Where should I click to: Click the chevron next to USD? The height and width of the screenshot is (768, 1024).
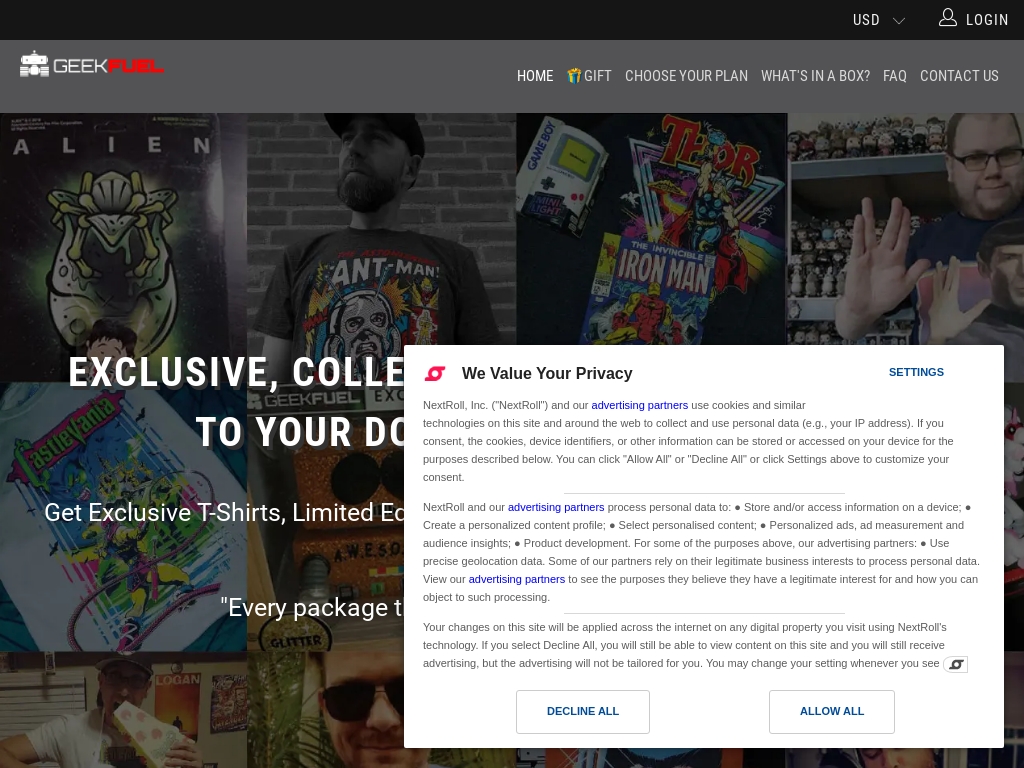(x=899, y=20)
